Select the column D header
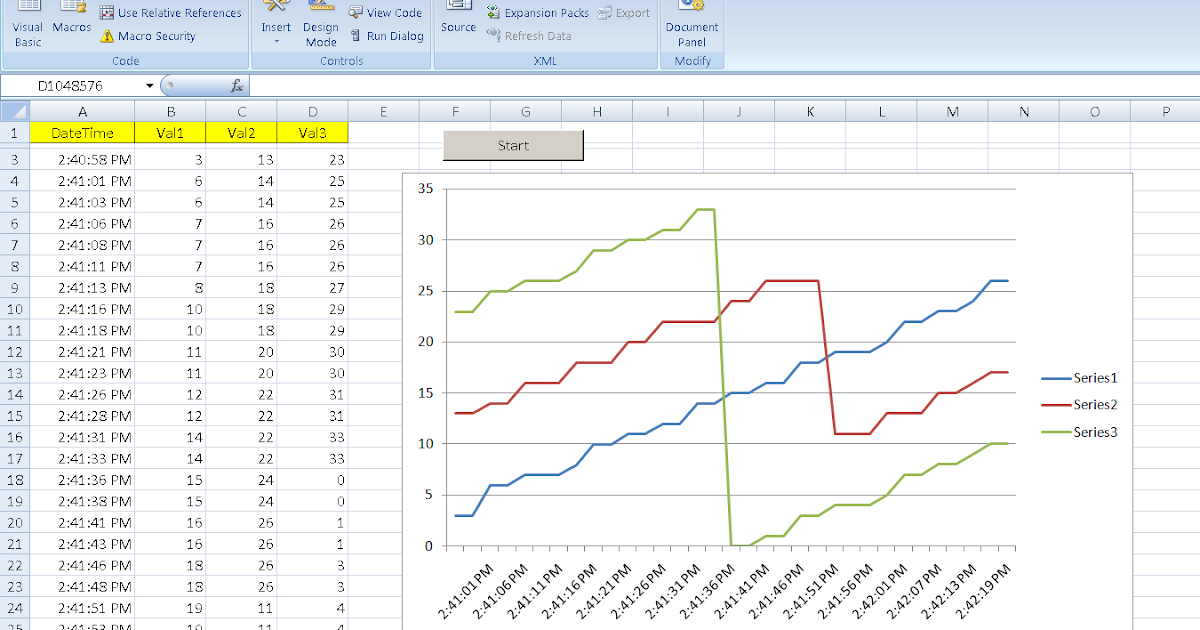The width and height of the screenshot is (1200, 630). (x=312, y=110)
